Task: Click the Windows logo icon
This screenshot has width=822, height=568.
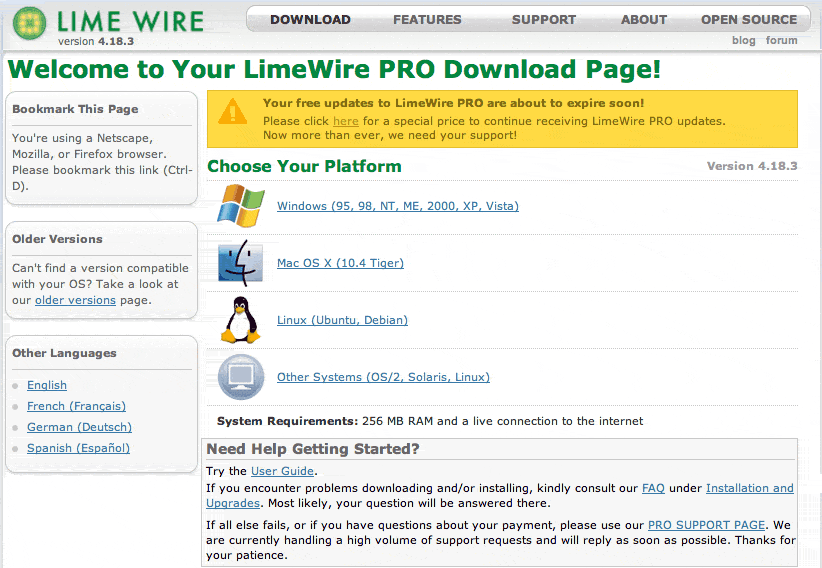Action: coord(241,206)
